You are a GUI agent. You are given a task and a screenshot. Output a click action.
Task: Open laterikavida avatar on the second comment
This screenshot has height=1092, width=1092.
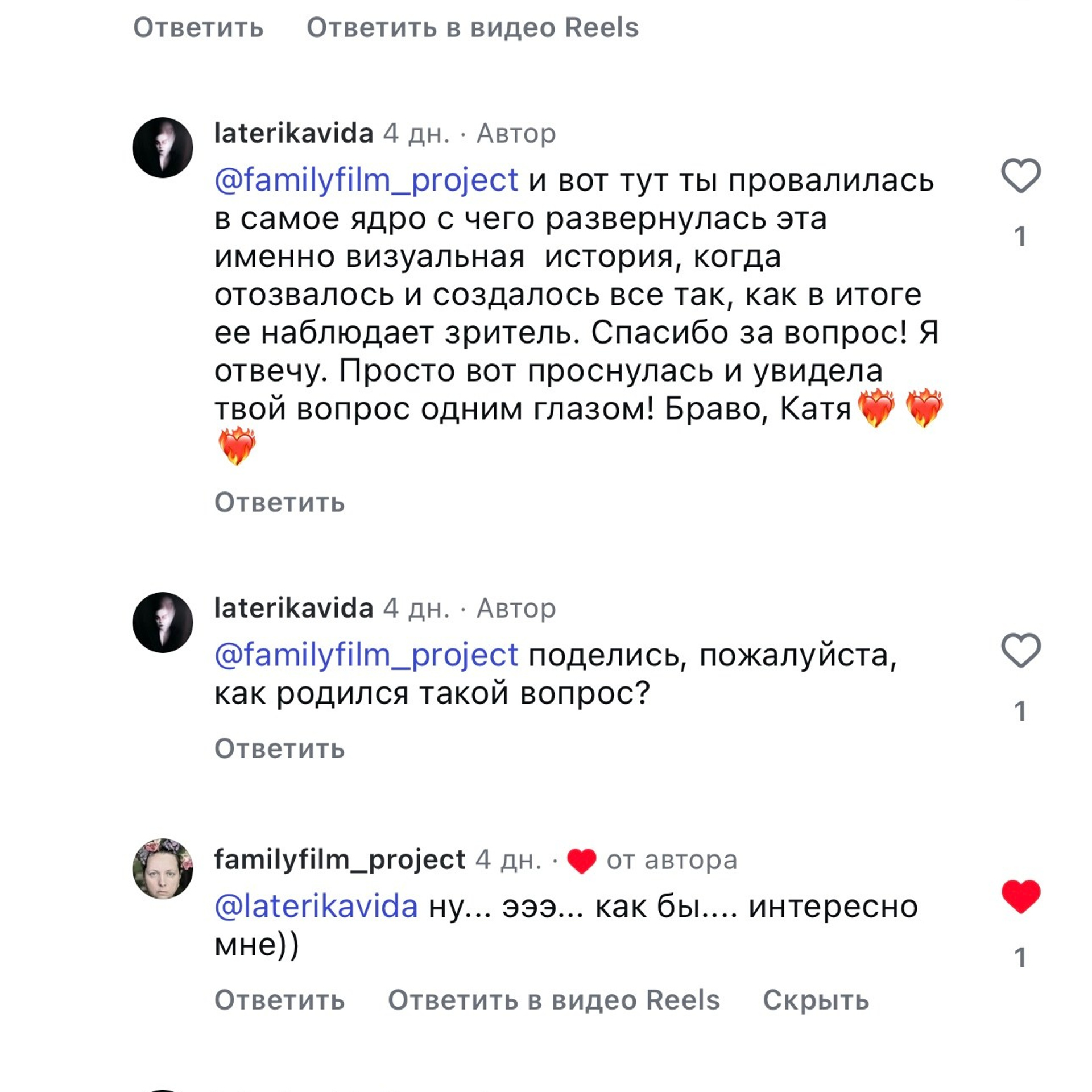[163, 622]
